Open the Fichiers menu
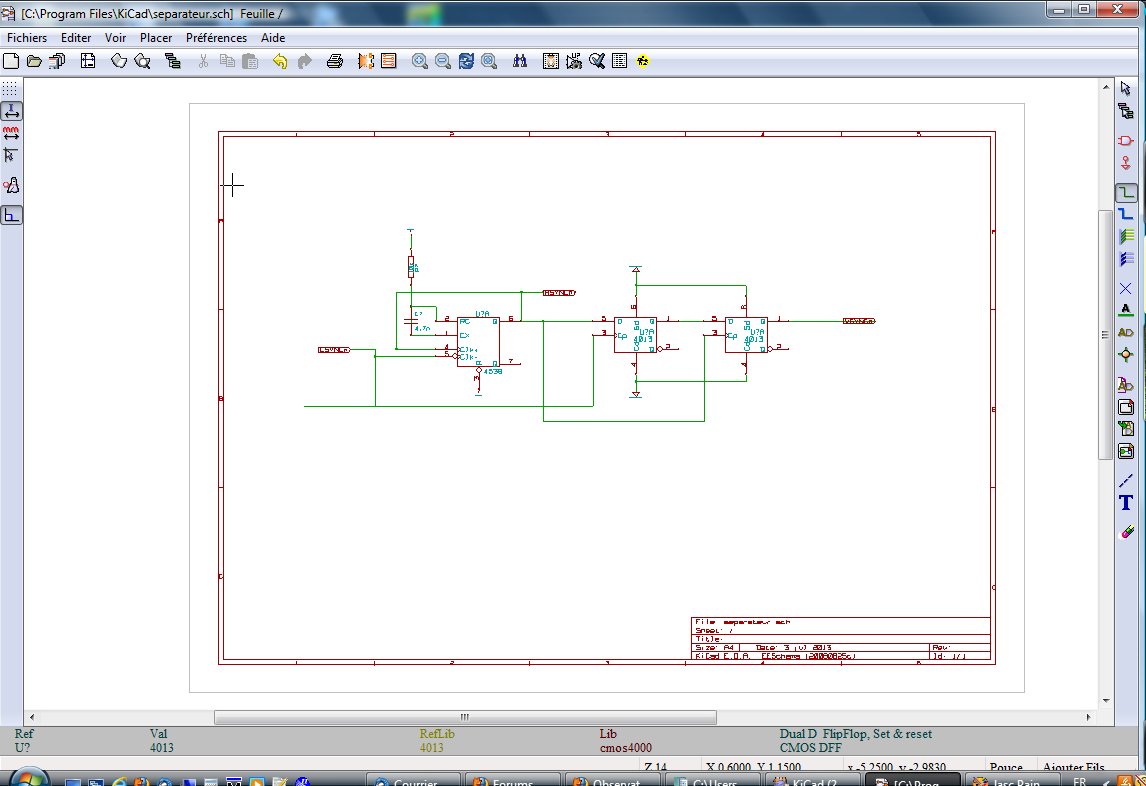The height and width of the screenshot is (786, 1146). [x=27, y=37]
